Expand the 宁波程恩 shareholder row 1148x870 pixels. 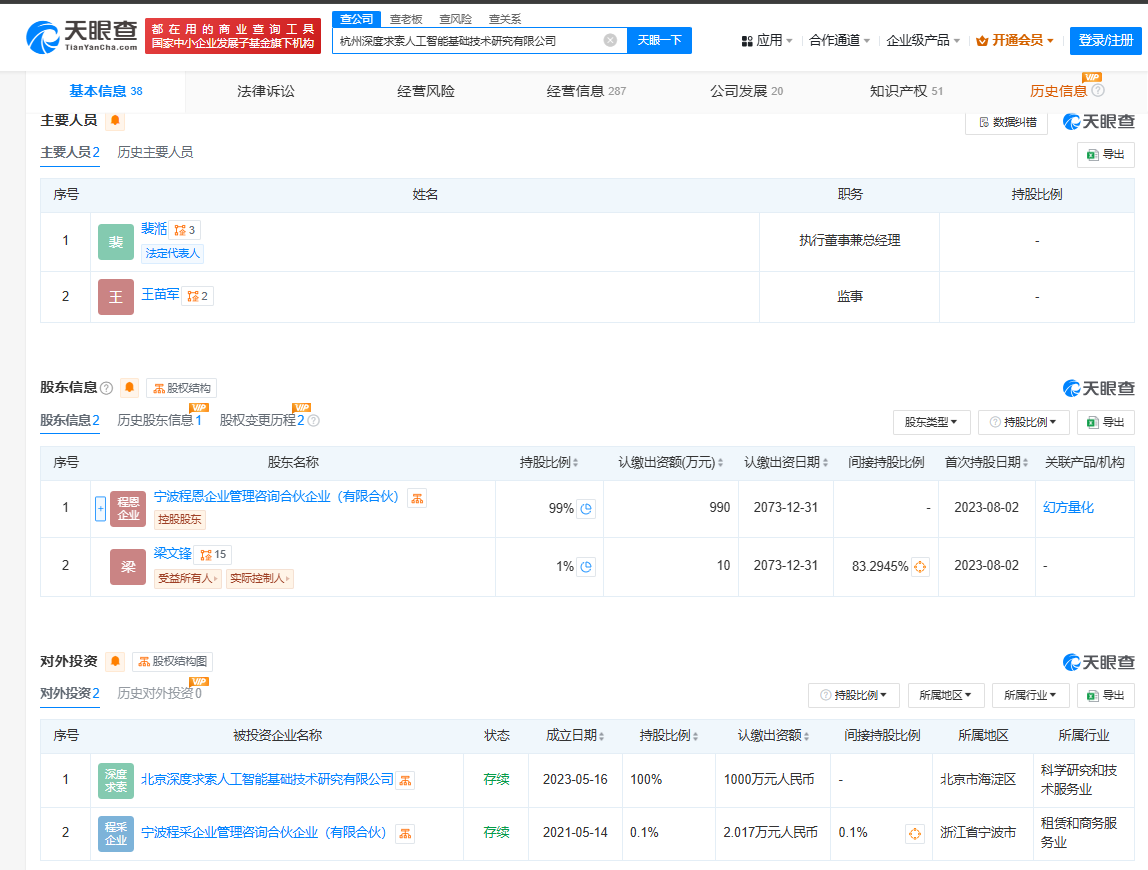pyautogui.click(x=100, y=508)
